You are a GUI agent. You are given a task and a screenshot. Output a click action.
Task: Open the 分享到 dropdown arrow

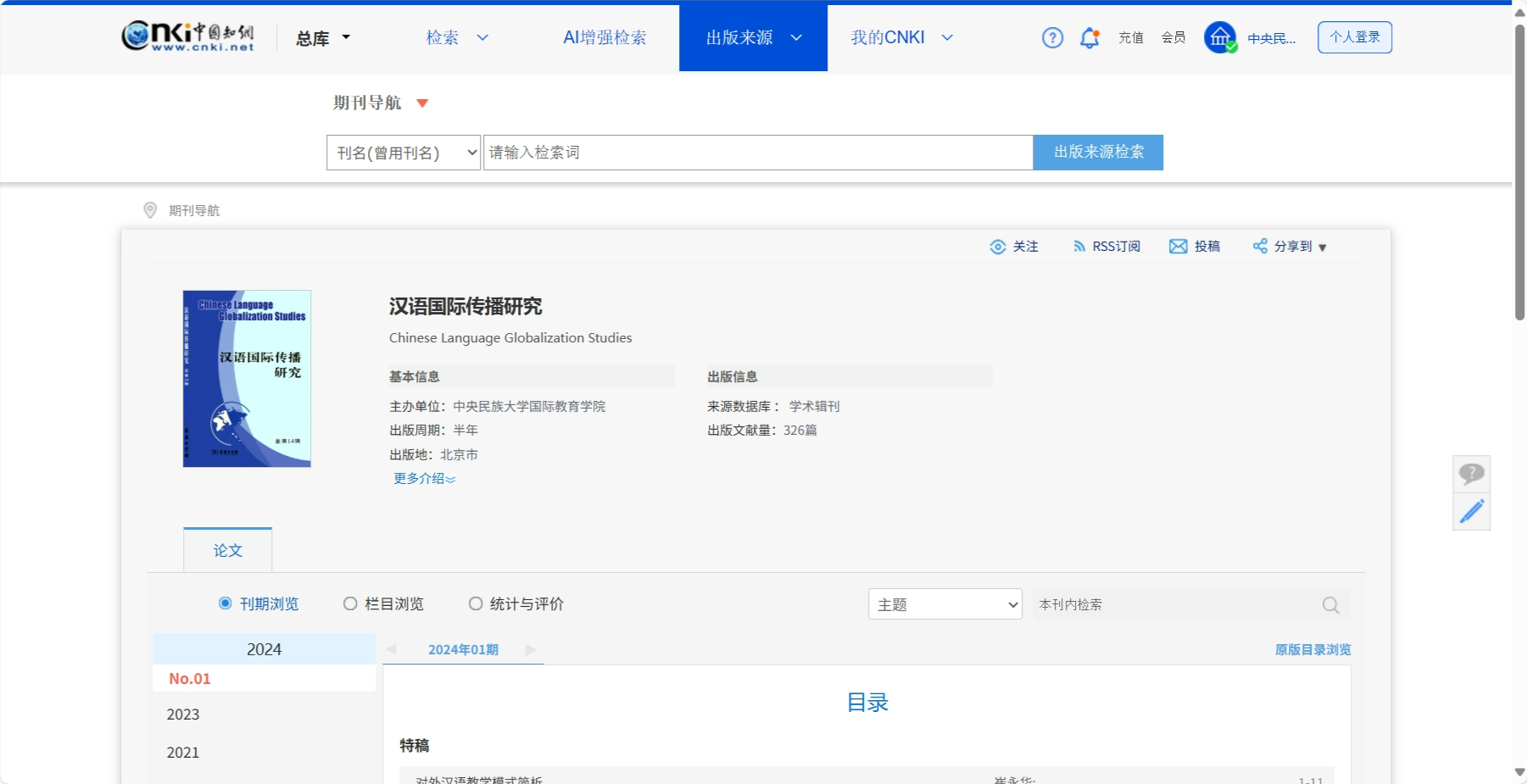coord(1322,247)
